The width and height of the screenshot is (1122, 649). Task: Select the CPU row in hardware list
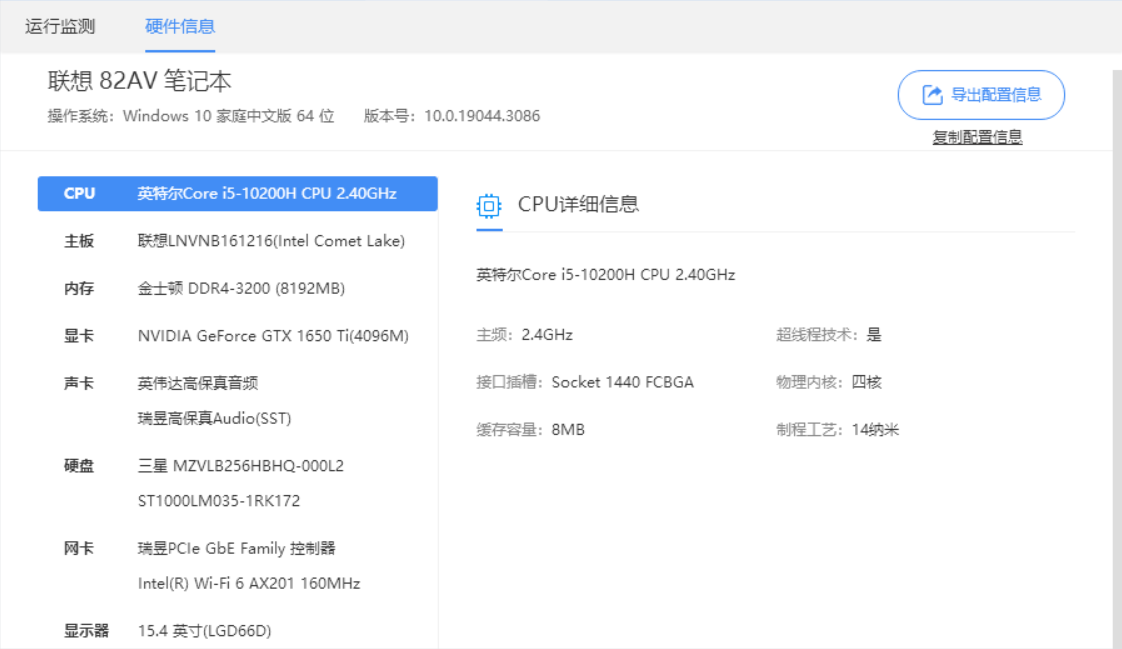238,193
